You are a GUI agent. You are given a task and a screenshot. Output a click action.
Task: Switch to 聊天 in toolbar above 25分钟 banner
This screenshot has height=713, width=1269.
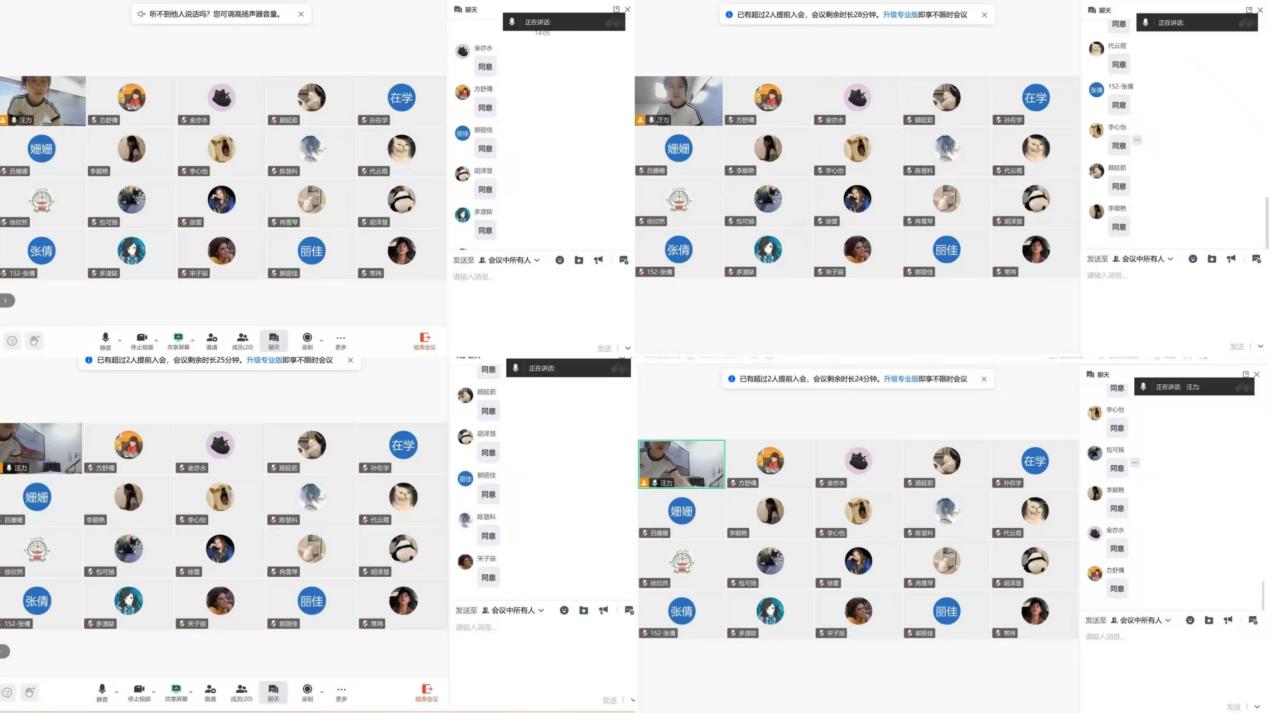[x=273, y=341]
